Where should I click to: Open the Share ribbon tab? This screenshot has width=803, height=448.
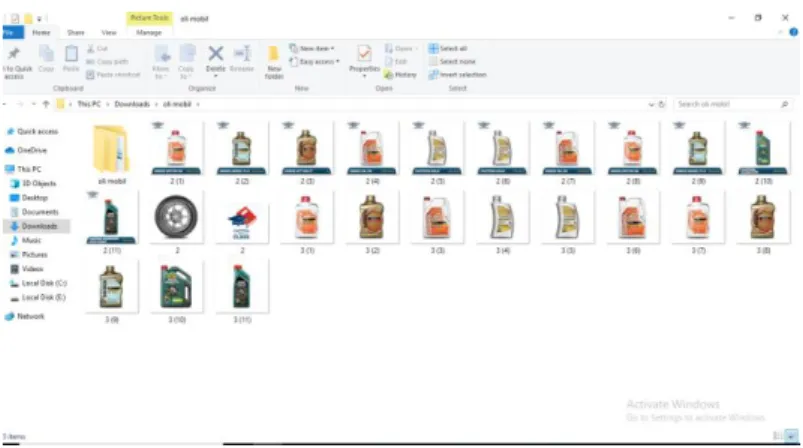[x=76, y=32]
